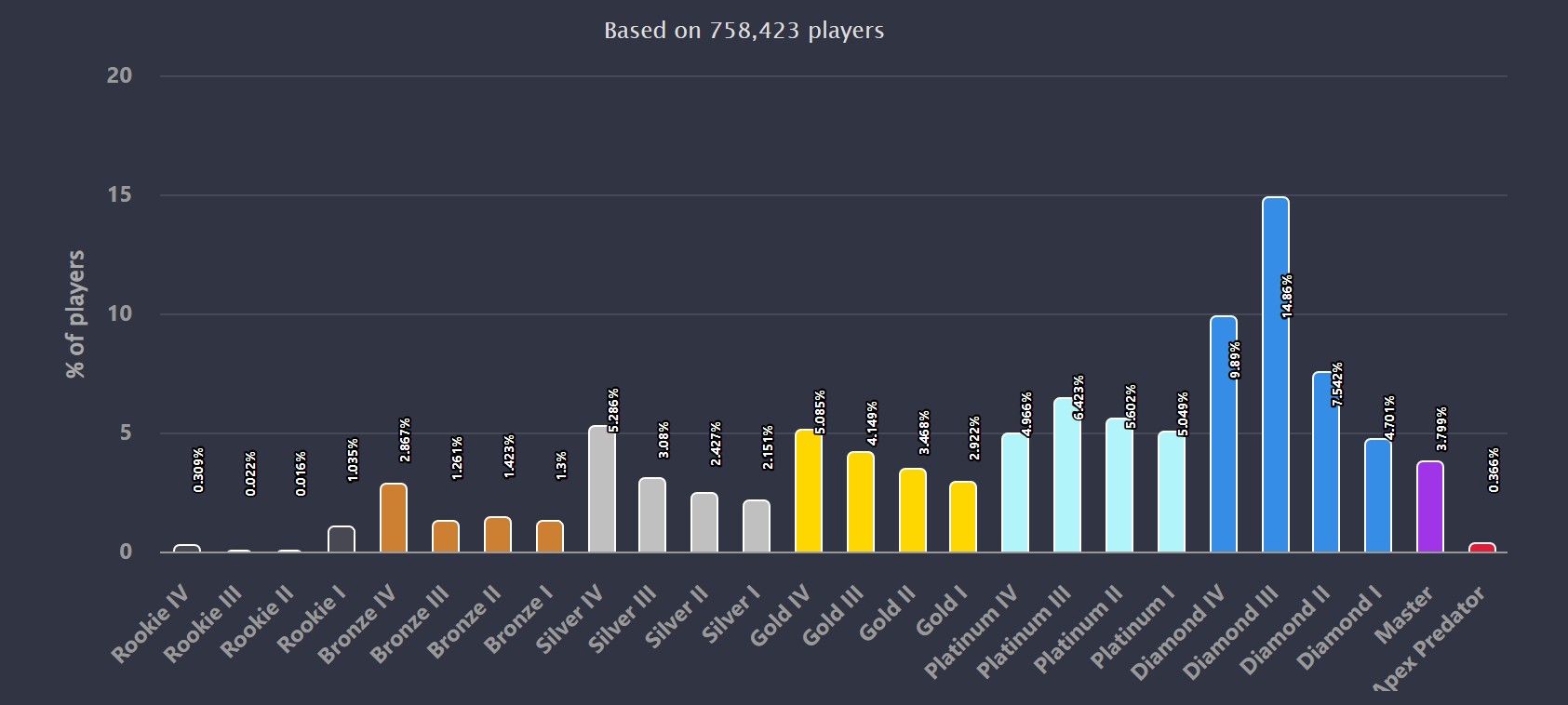Click the Master axis label
The image size is (1568, 705).
(x=1405, y=614)
